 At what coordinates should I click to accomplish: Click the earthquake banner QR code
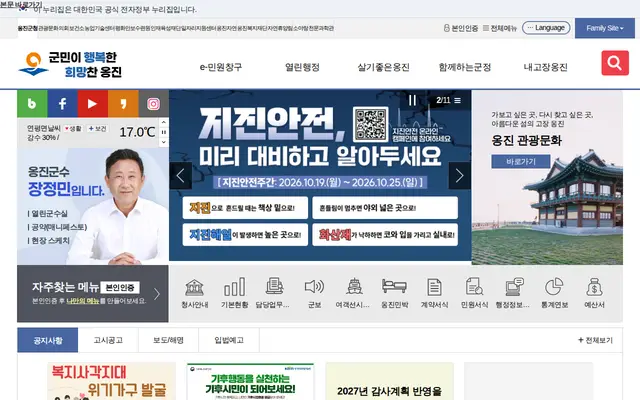tap(371, 124)
